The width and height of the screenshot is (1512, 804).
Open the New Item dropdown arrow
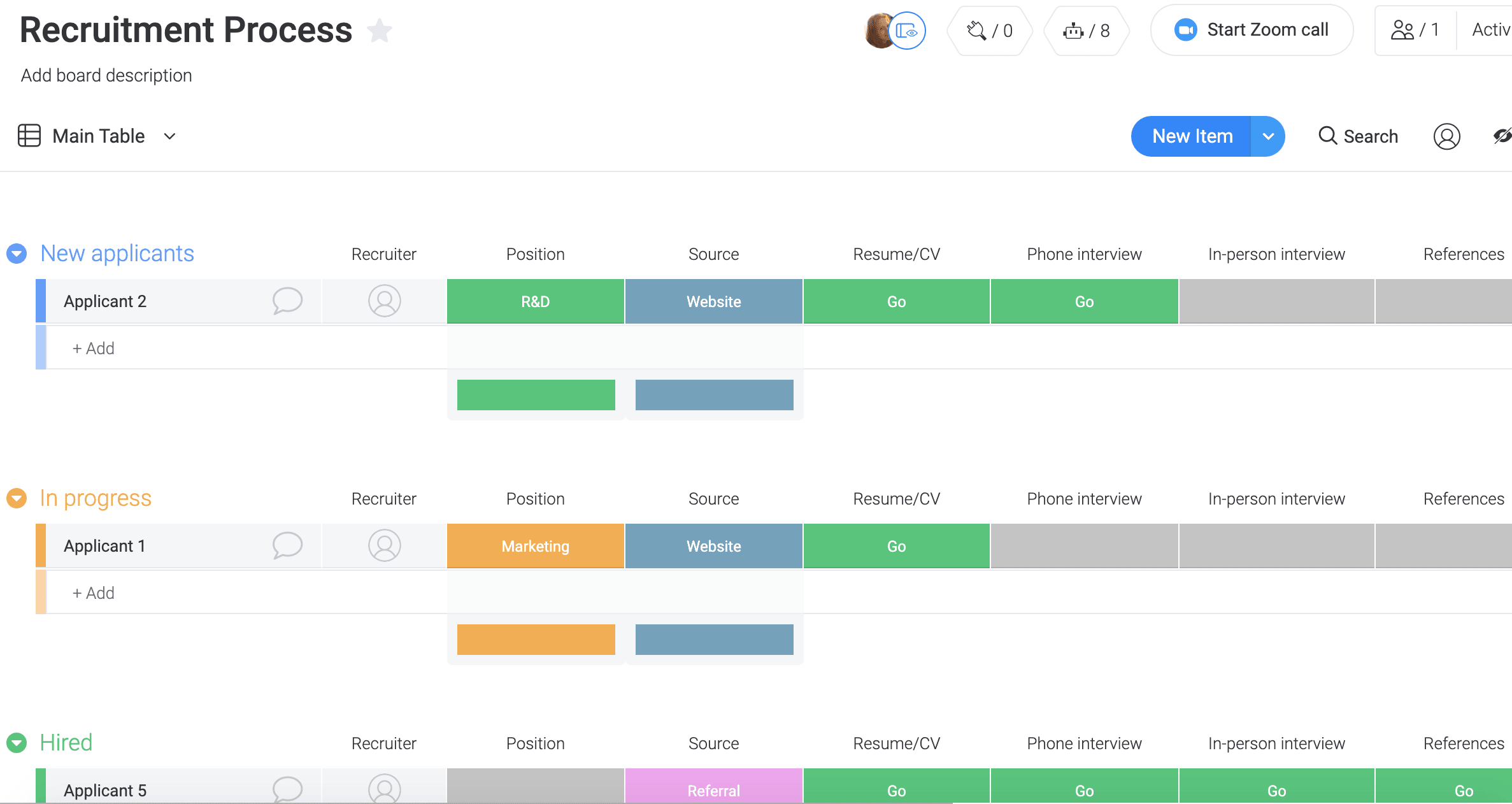click(x=1268, y=136)
